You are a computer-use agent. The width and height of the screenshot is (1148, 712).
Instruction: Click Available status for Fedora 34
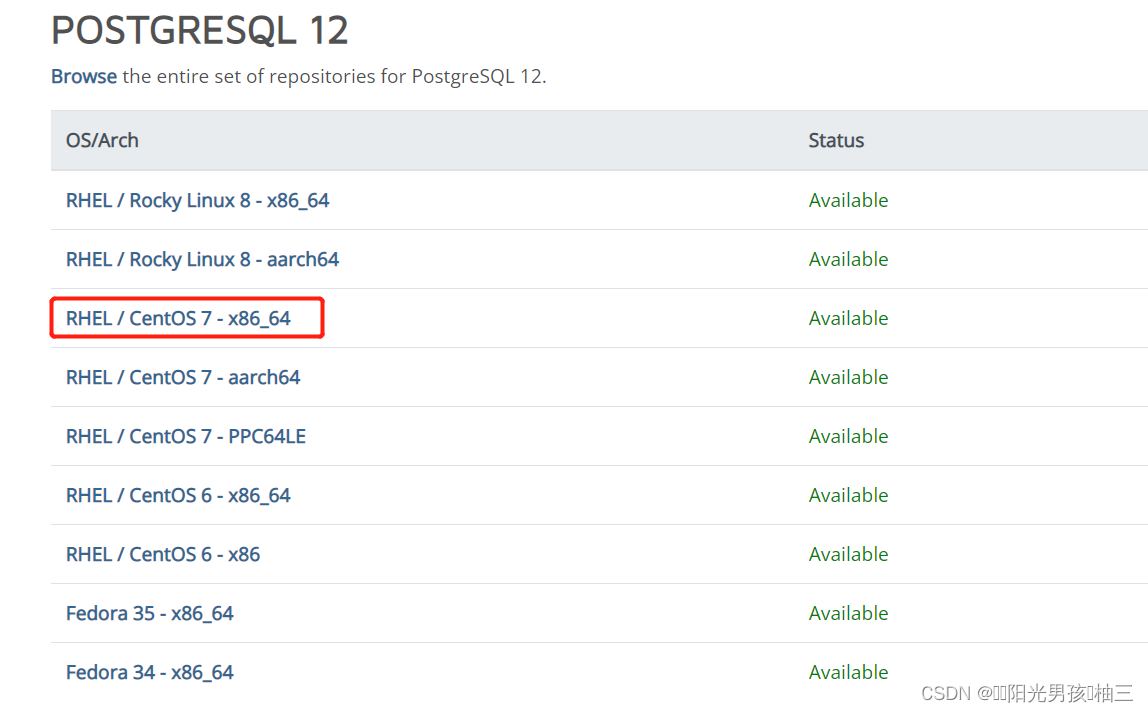pyautogui.click(x=849, y=672)
